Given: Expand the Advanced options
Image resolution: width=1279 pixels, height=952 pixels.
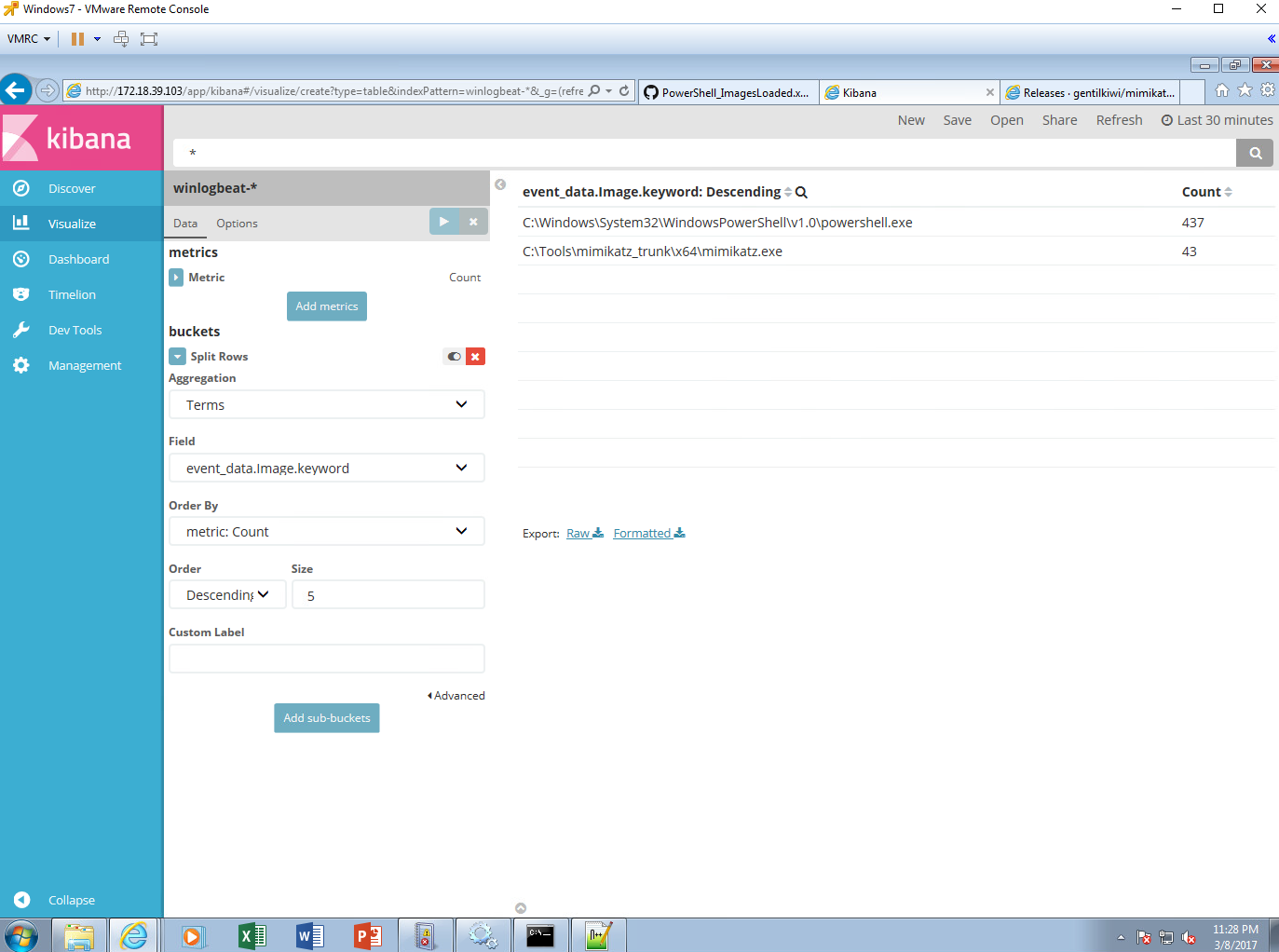Looking at the screenshot, I should coord(456,696).
